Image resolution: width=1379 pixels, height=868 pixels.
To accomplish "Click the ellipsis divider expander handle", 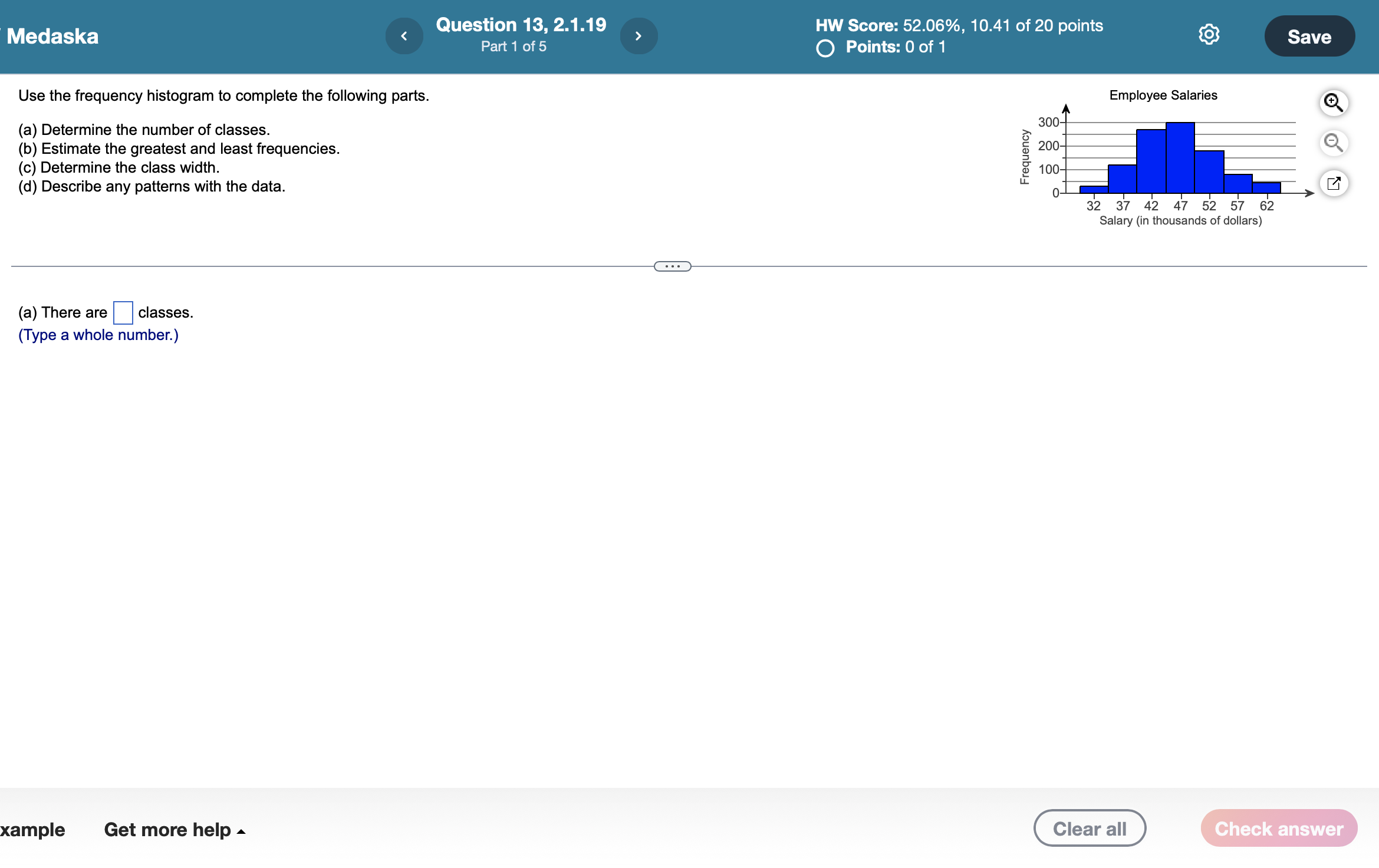I will tap(672, 266).
